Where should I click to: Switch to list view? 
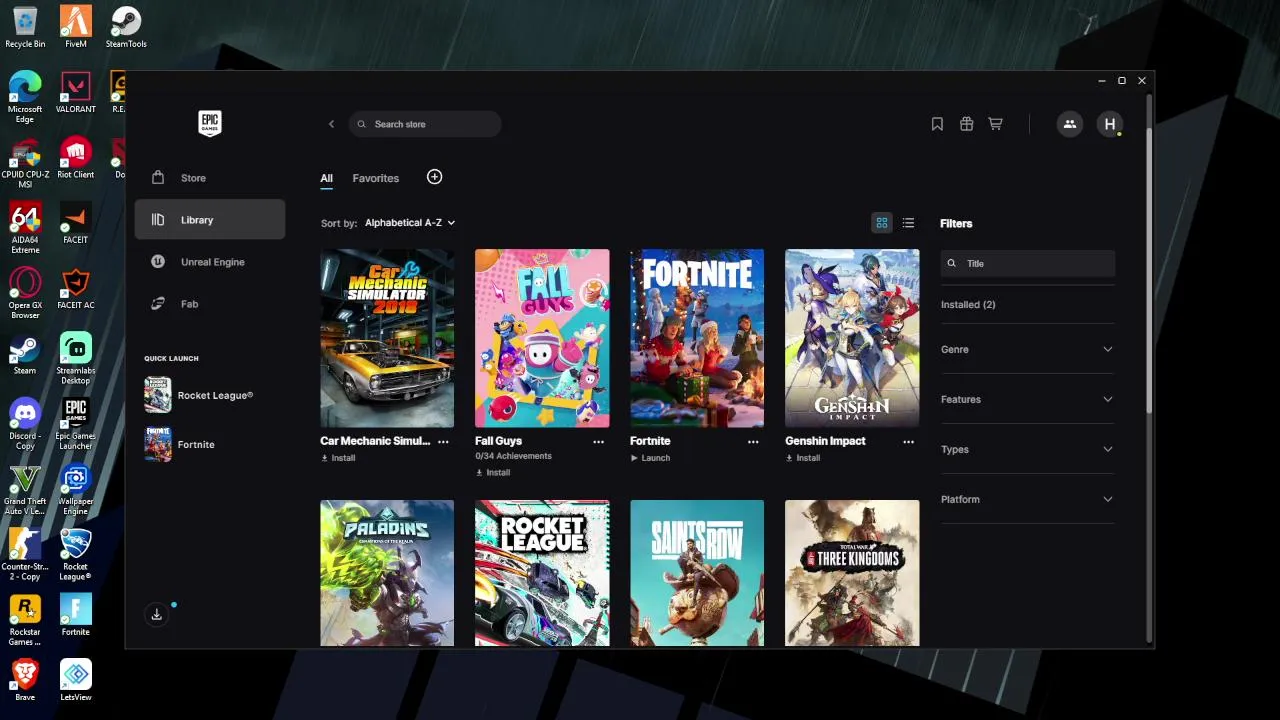pos(908,223)
